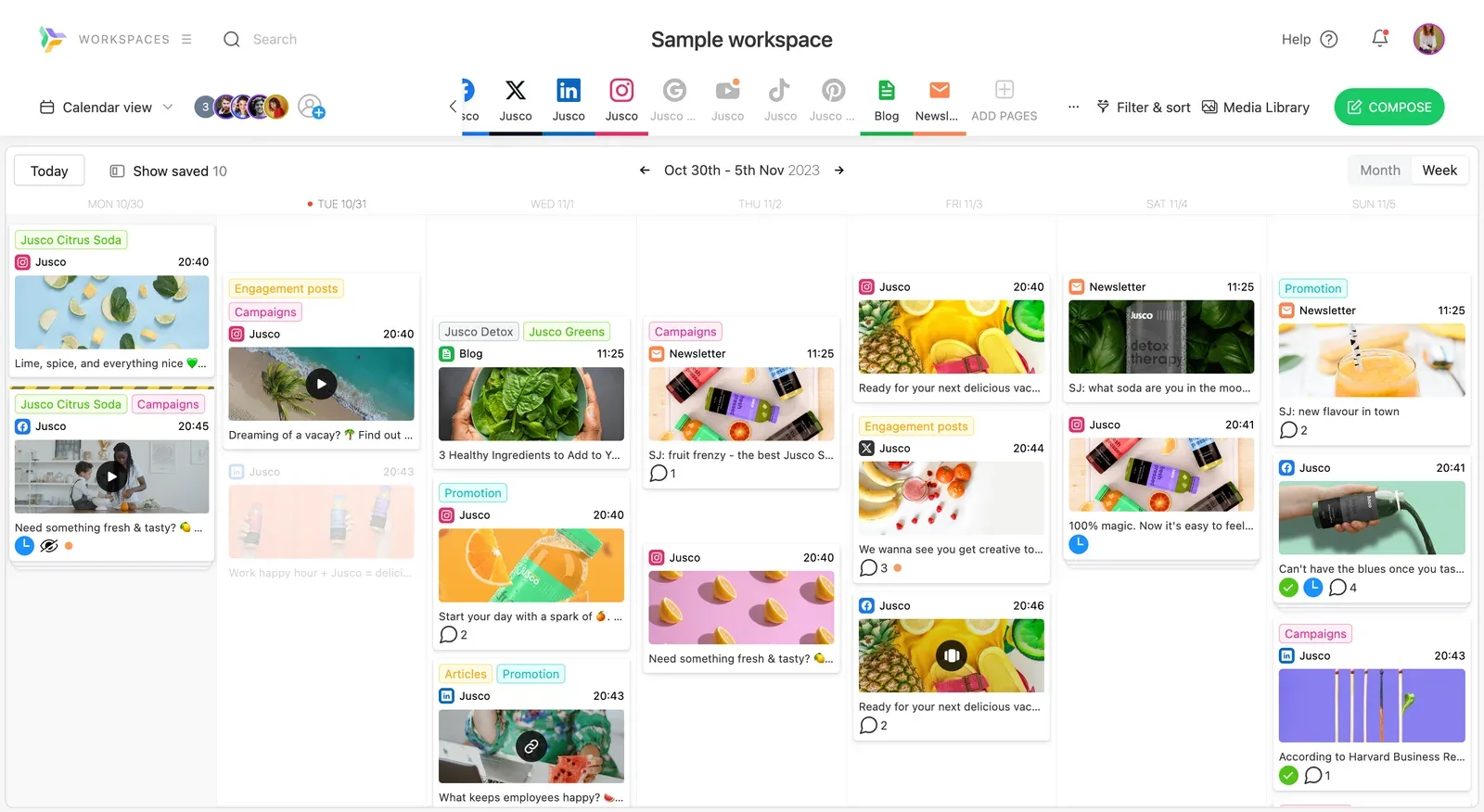Select the Pinterest Jusco page

click(x=833, y=101)
